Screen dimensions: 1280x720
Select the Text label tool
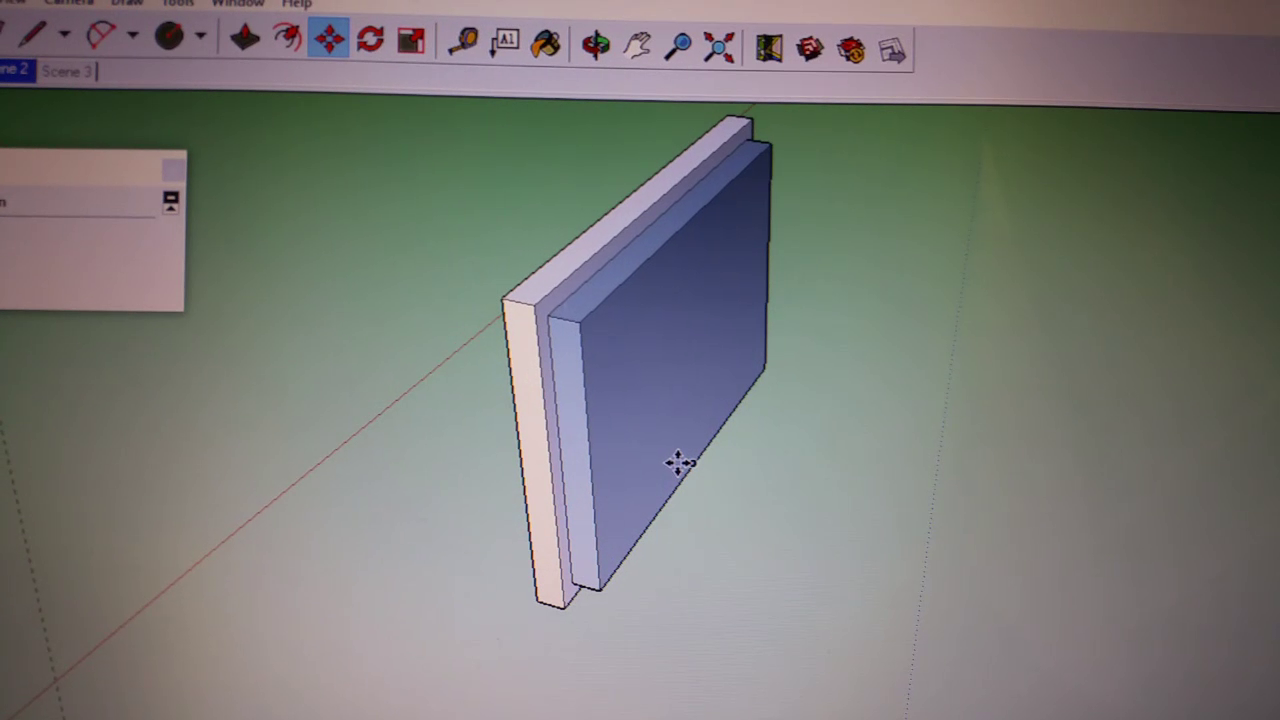(x=505, y=42)
